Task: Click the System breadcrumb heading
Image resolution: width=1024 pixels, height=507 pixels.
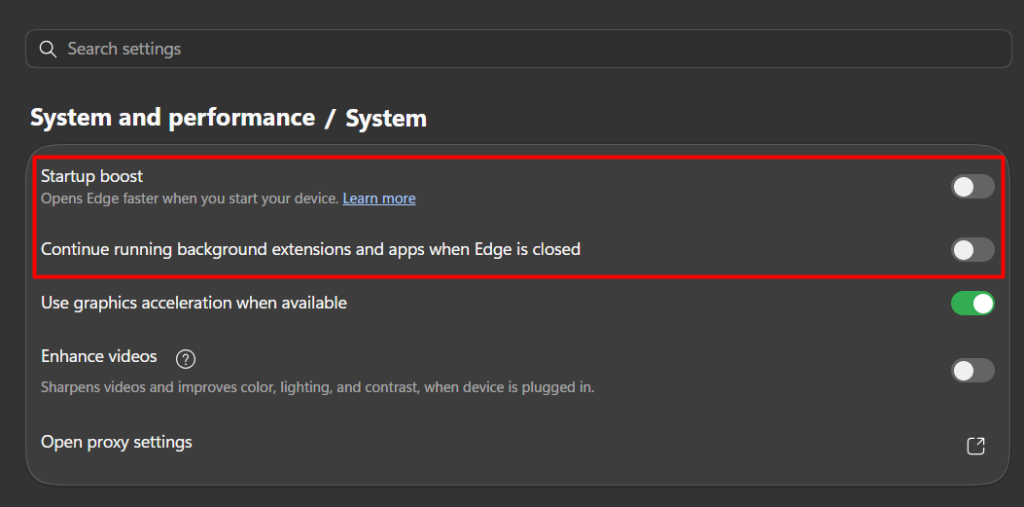Action: tap(386, 119)
